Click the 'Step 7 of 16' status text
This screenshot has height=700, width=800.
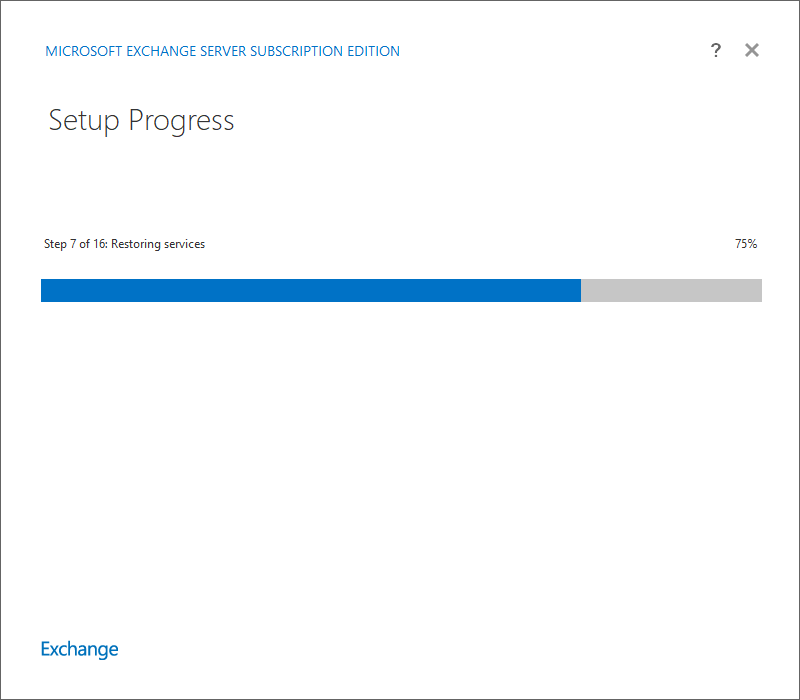[76, 244]
